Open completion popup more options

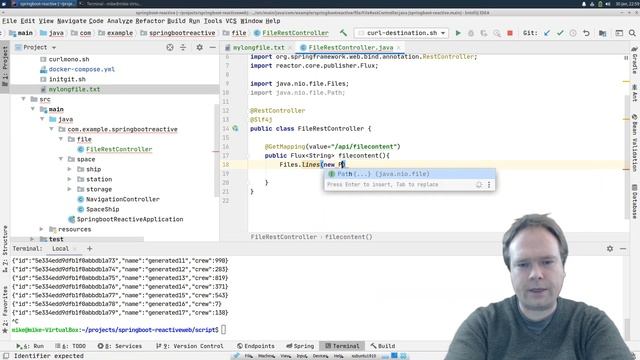[x=489, y=184]
